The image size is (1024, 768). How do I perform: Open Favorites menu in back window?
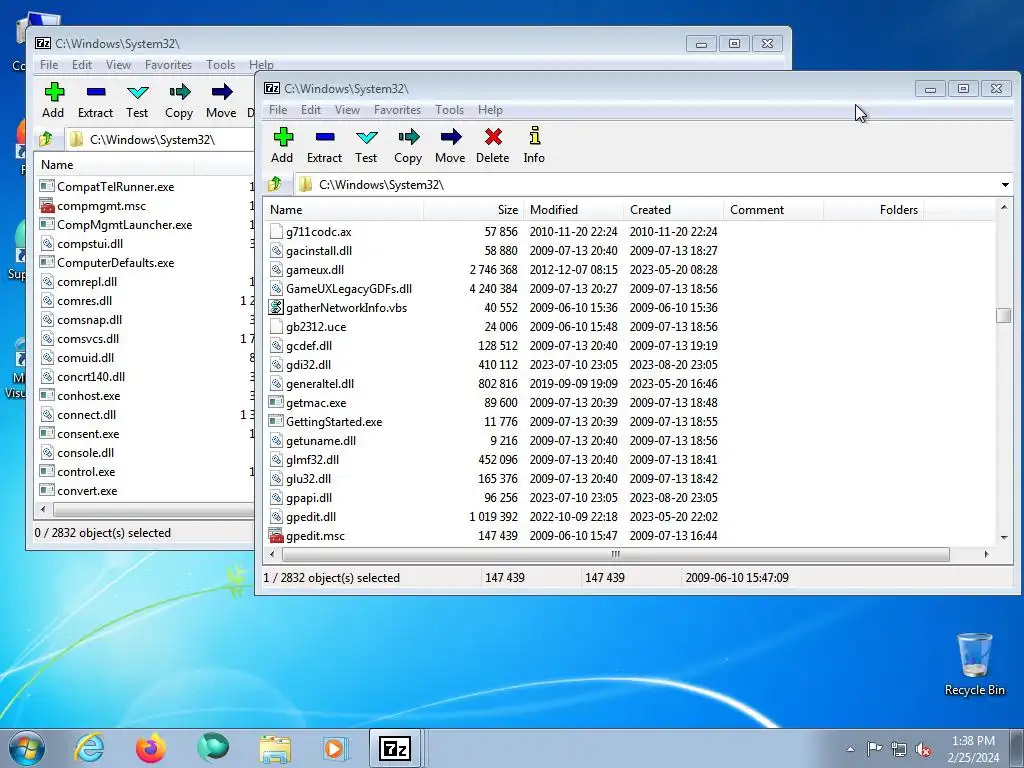(x=168, y=65)
